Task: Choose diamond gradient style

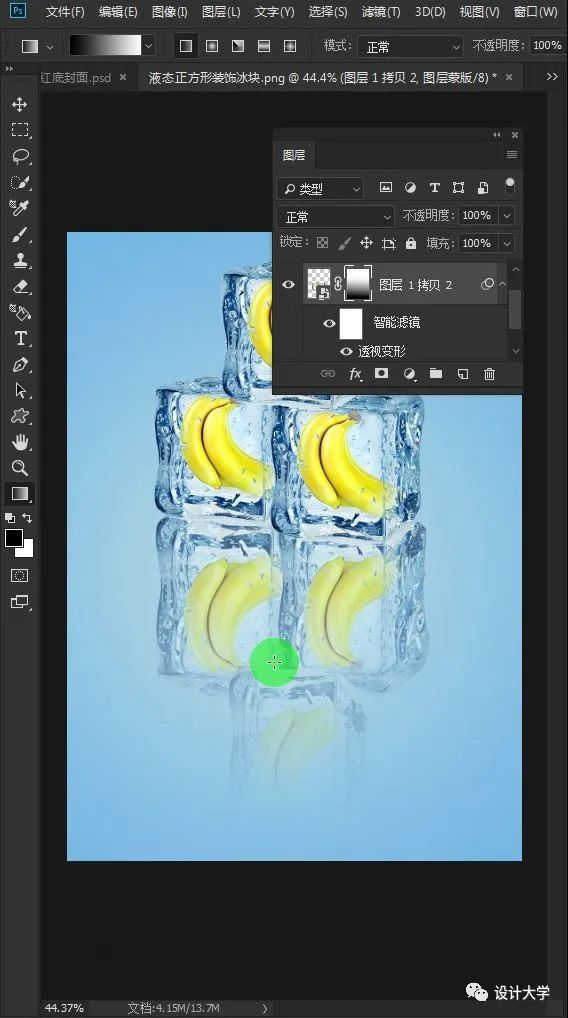Action: tap(290, 46)
